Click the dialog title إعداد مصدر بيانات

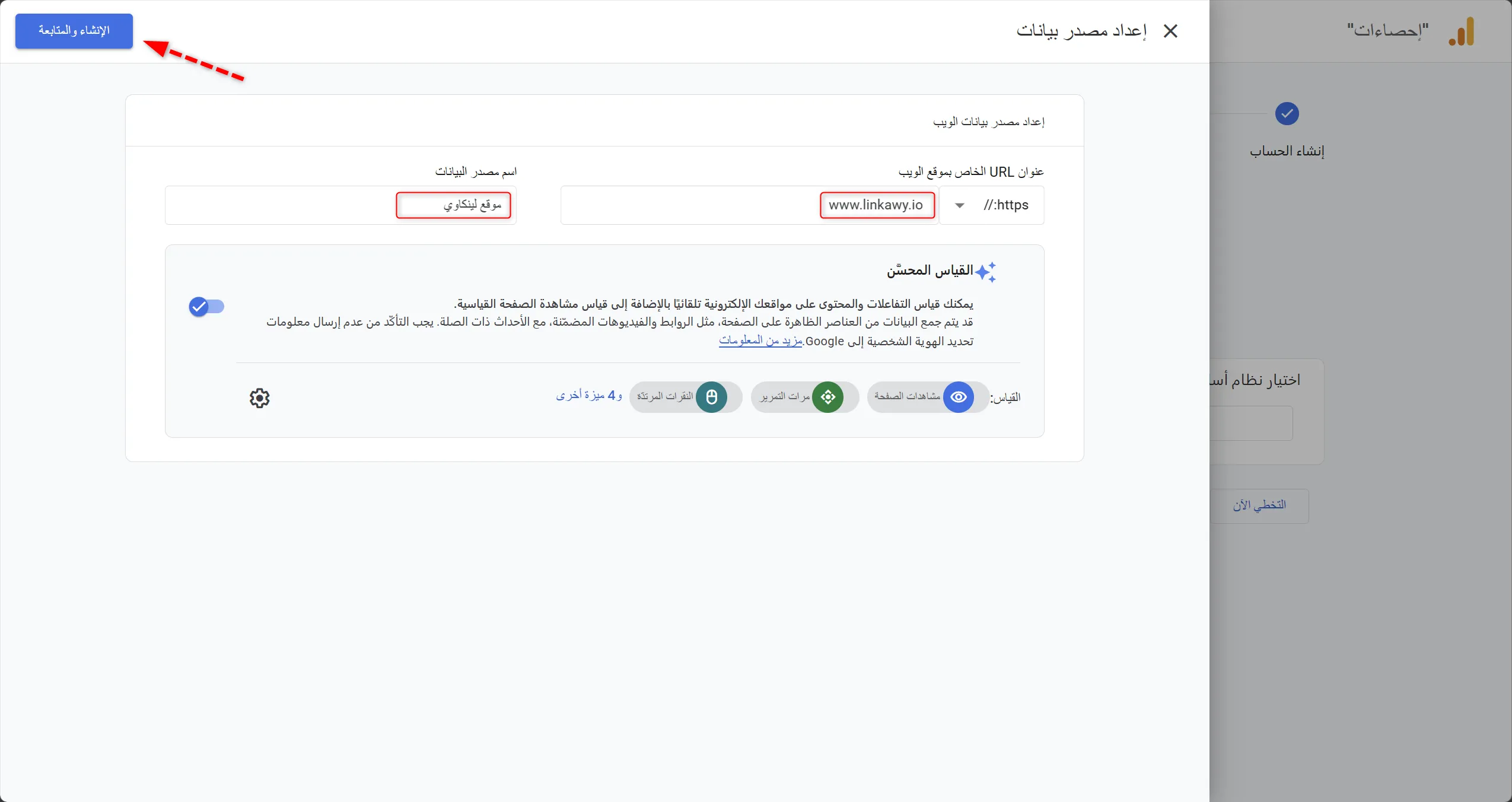pos(1082,30)
